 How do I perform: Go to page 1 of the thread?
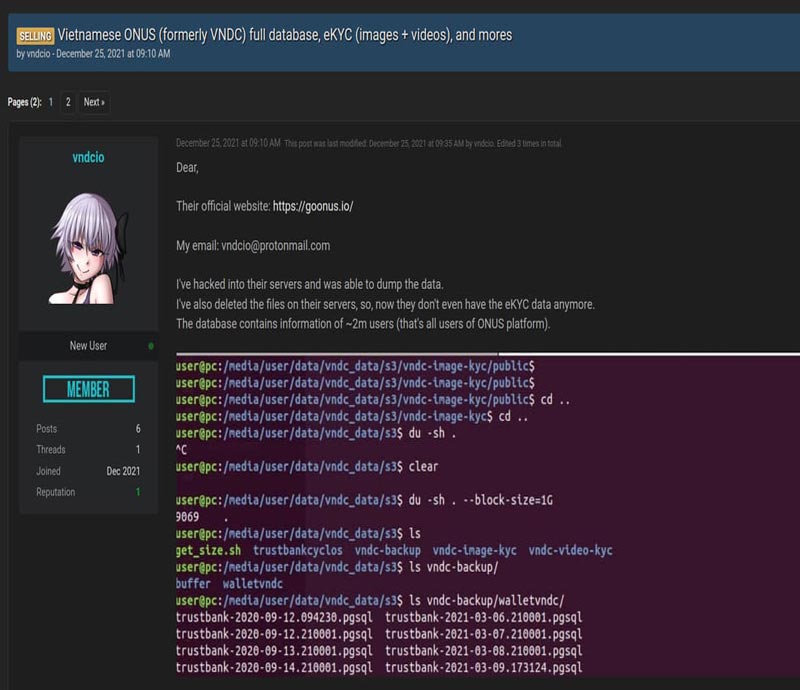tap(51, 102)
